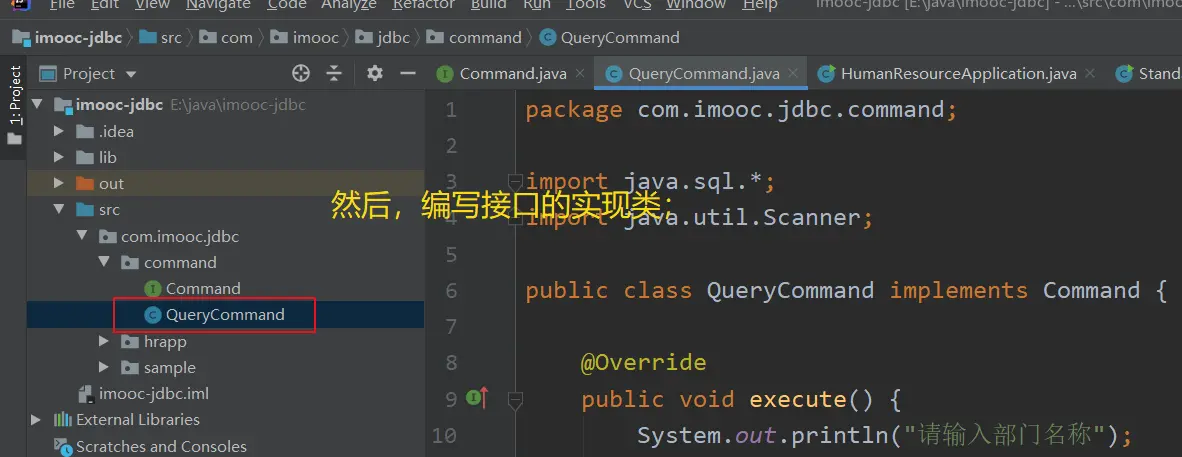Close the QueryCommand.java tab
Viewport: 1182px width, 457px height.
point(793,74)
